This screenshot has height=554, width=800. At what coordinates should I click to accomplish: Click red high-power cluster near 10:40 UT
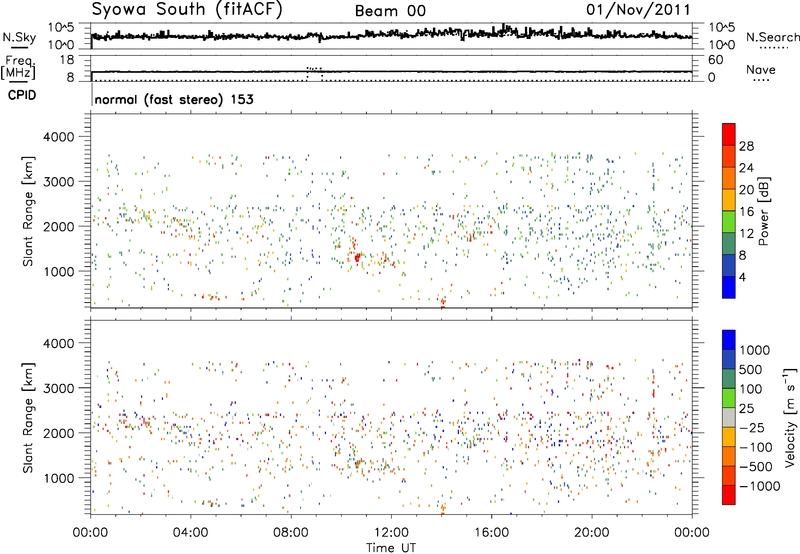357,257
